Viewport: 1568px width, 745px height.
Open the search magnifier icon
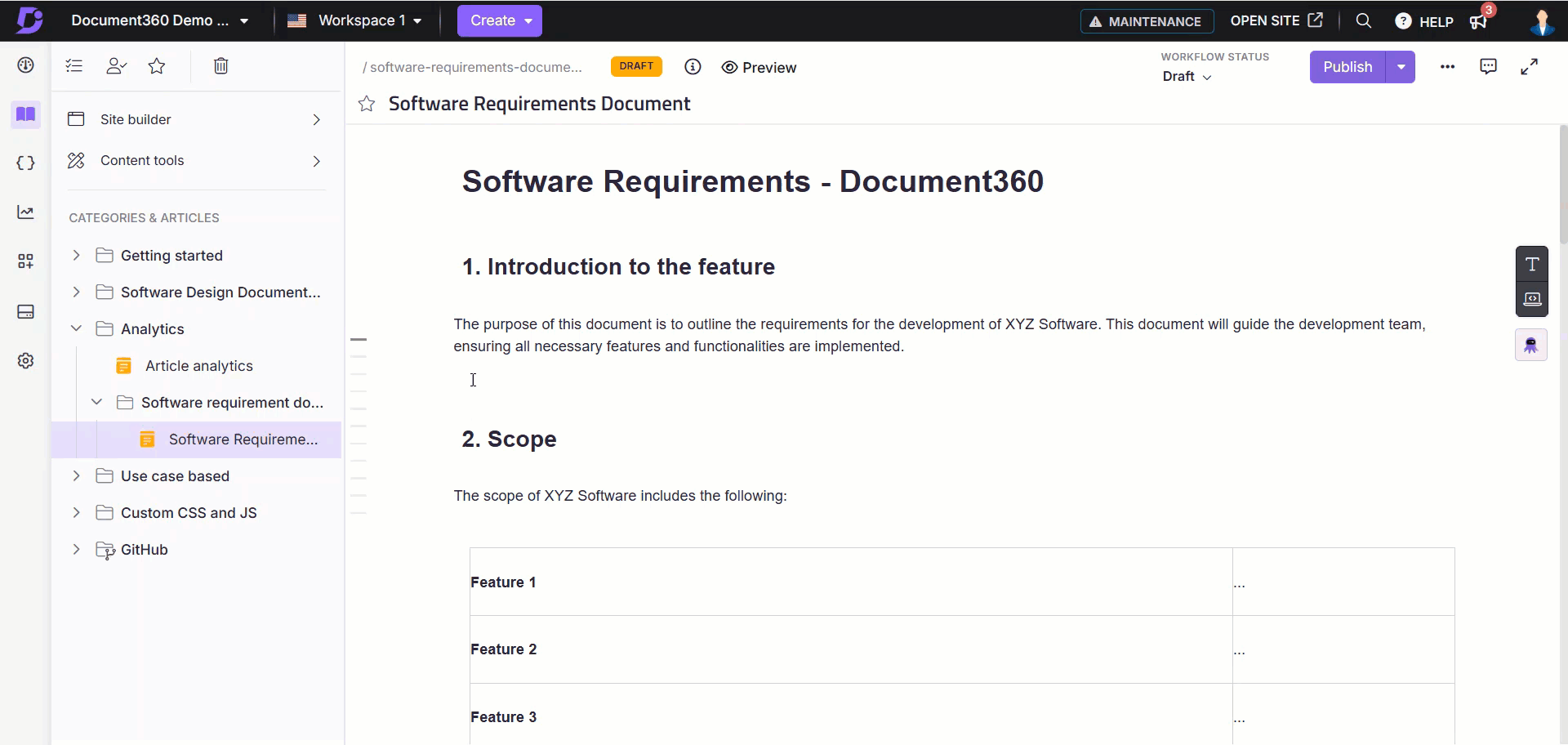pyautogui.click(x=1363, y=20)
